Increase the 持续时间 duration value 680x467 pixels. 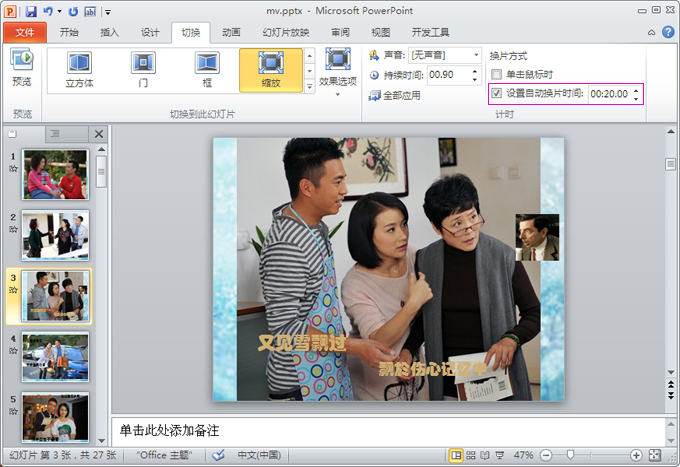tap(475, 71)
